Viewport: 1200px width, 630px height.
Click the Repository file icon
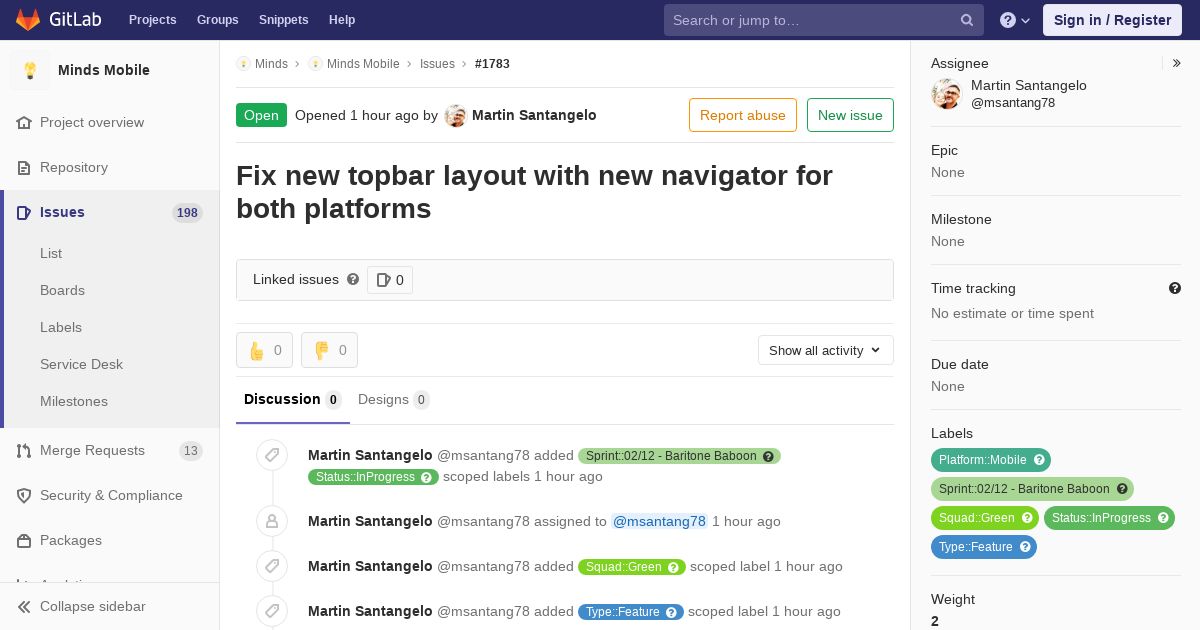(24, 167)
